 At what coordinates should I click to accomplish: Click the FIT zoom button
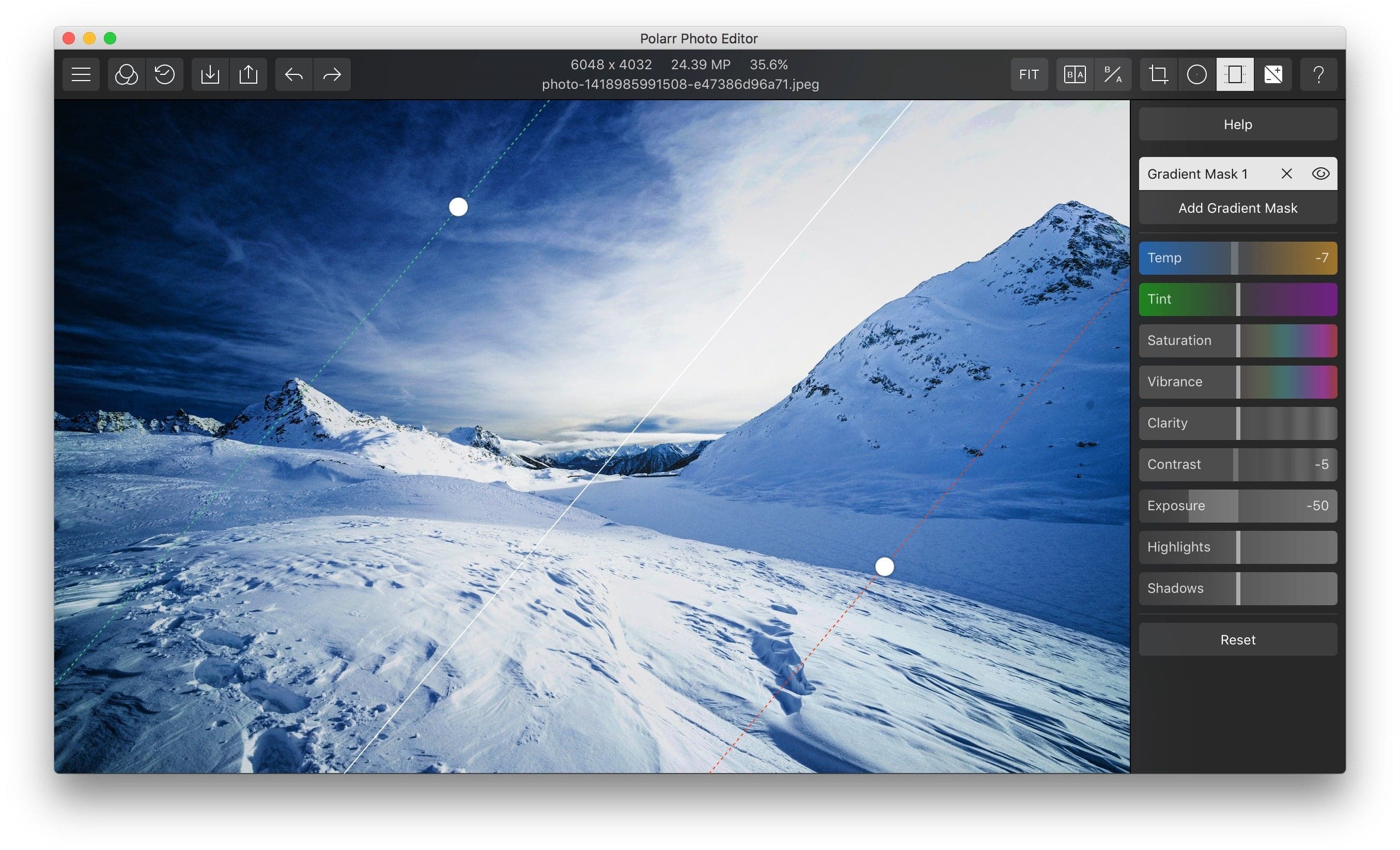coord(1029,74)
